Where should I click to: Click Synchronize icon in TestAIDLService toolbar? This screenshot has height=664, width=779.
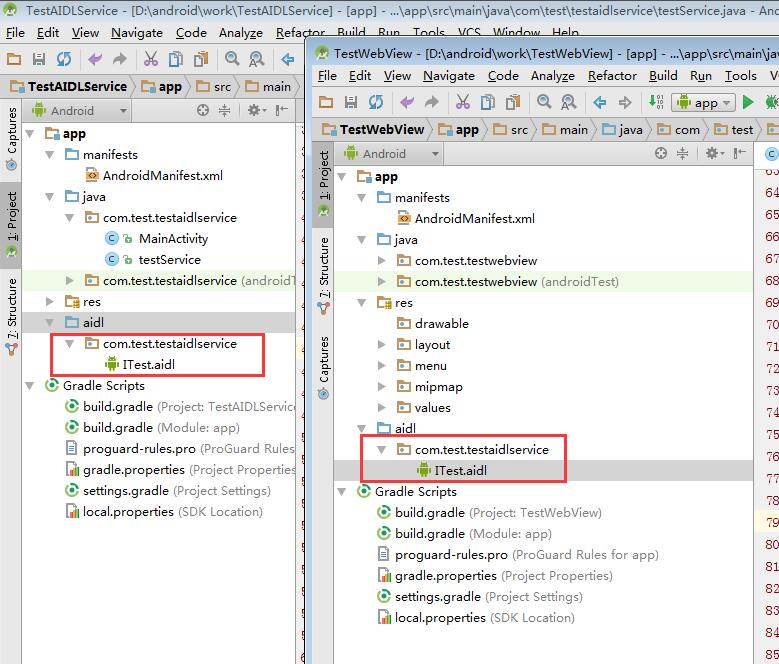[x=64, y=60]
